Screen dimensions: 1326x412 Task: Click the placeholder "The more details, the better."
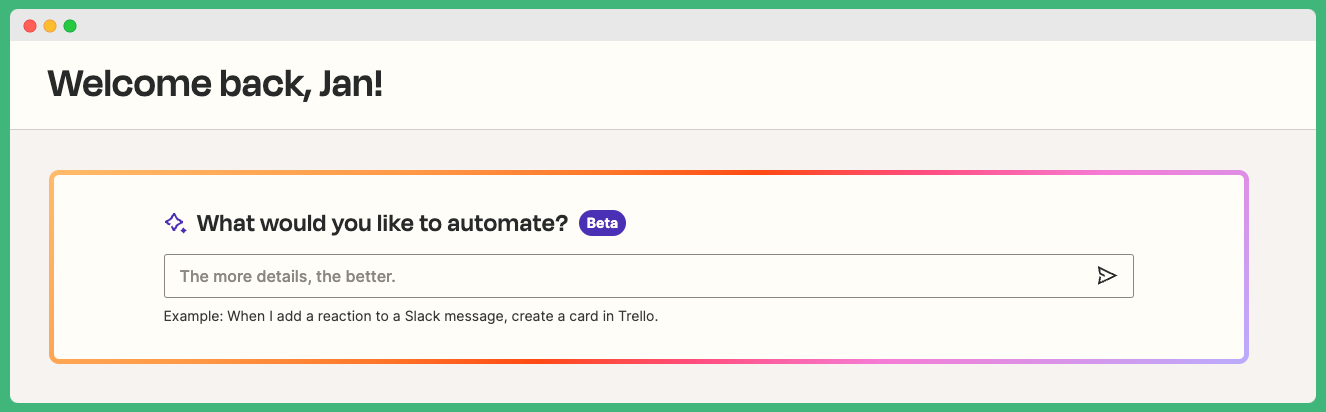pyautogui.click(x=288, y=276)
